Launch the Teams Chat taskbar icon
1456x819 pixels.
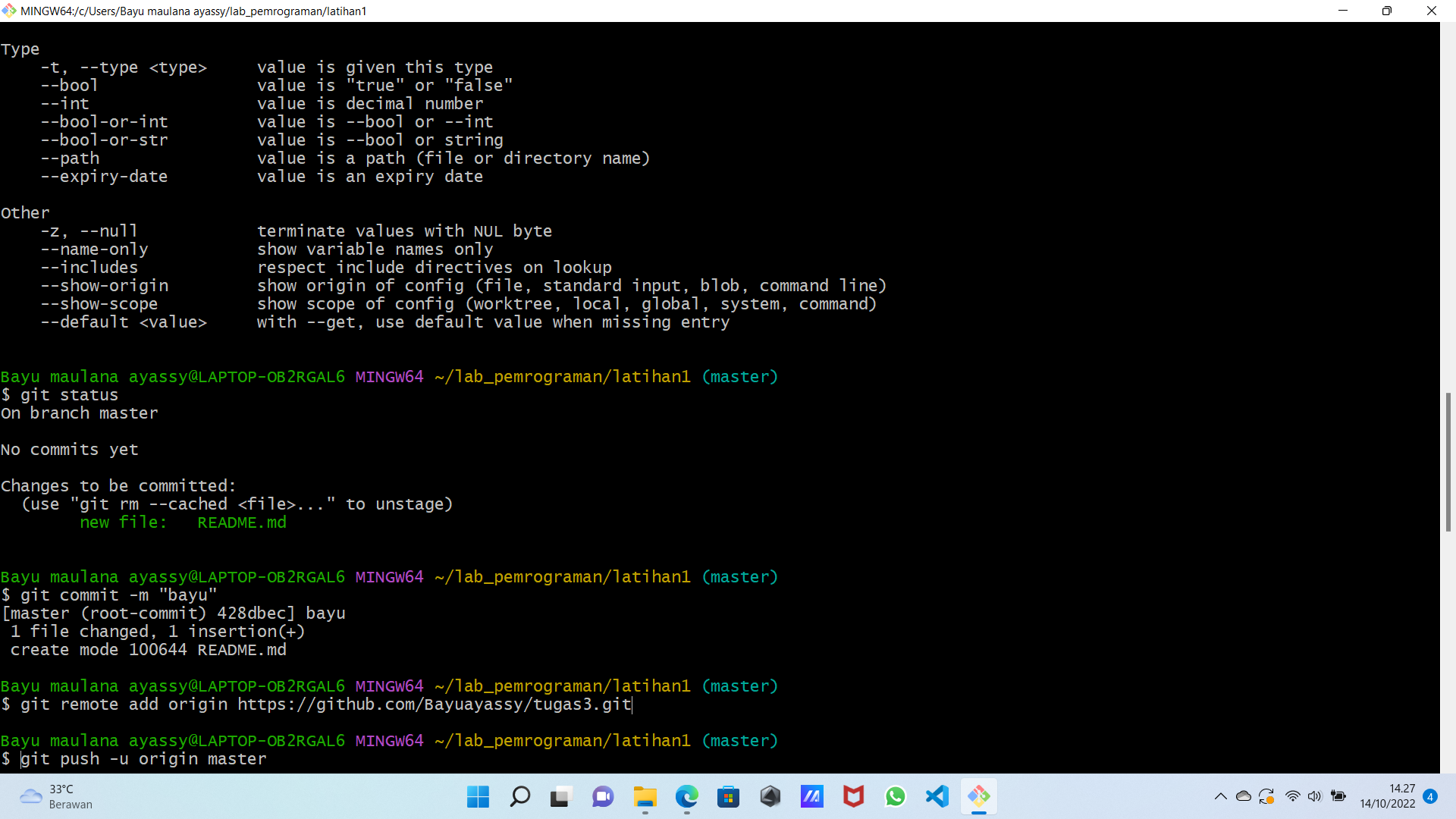[x=603, y=796]
